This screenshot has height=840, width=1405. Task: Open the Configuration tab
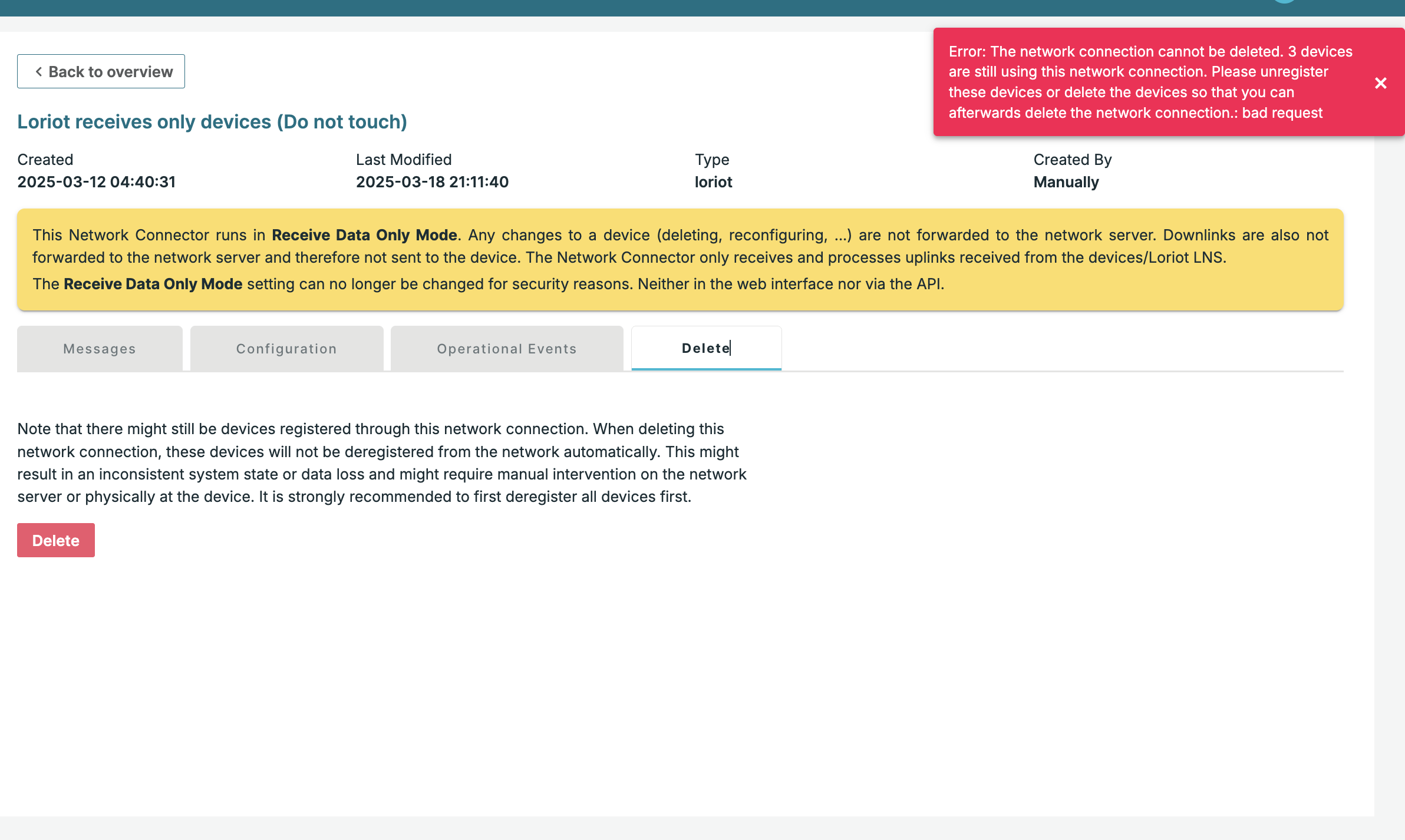pos(286,349)
